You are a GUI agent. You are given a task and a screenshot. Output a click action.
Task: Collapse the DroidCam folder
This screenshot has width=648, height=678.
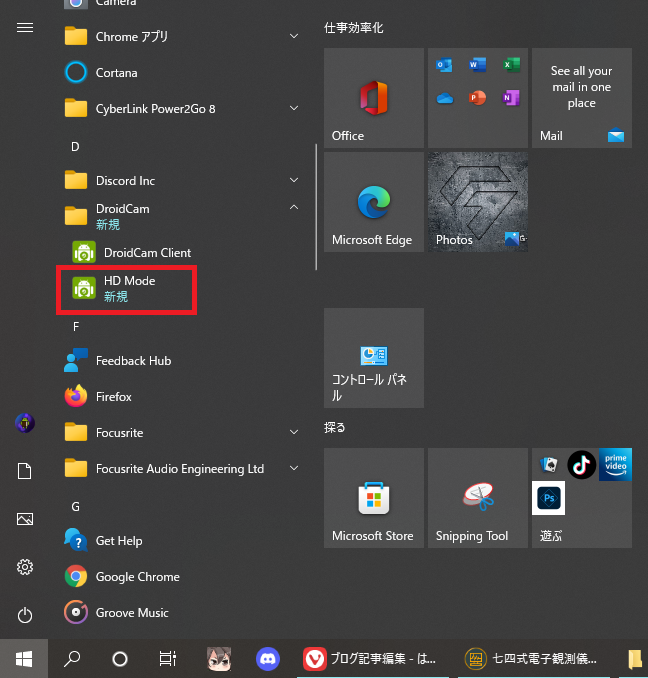[x=294, y=208]
